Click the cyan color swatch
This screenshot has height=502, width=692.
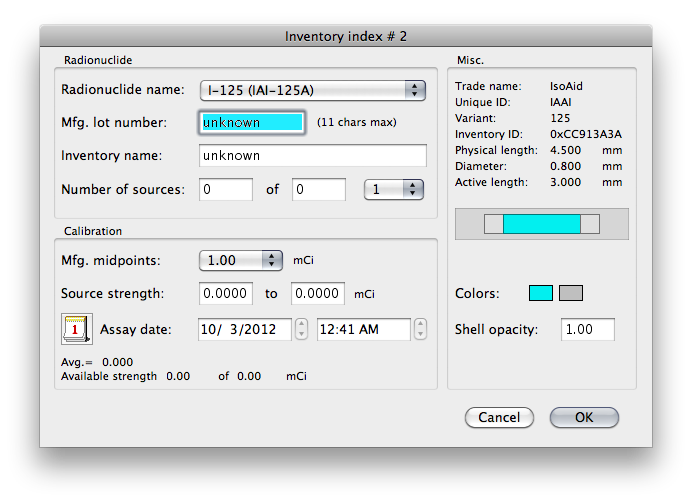click(x=541, y=293)
